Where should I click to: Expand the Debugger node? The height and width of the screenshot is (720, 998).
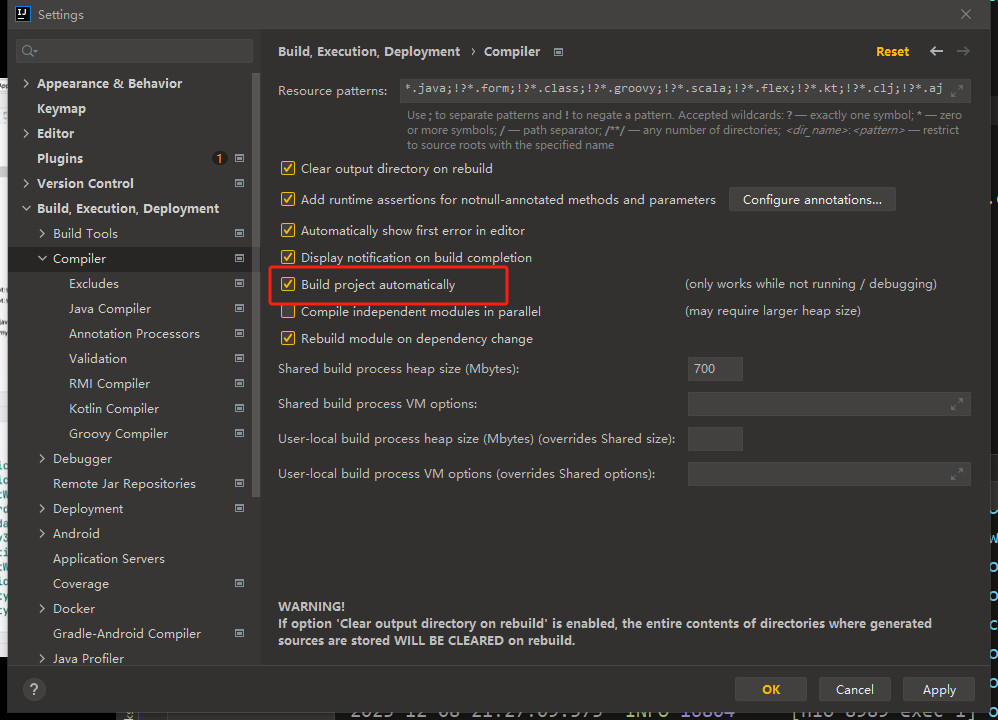[x=42, y=458]
